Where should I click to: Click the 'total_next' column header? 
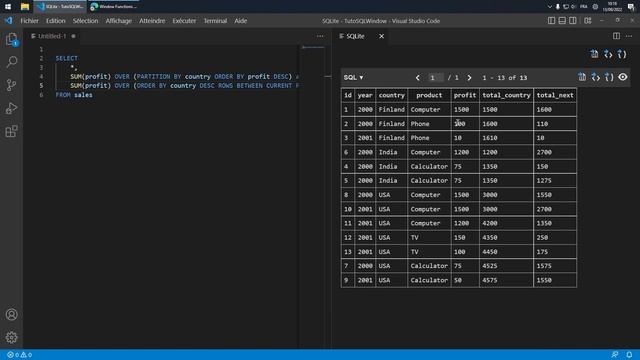(x=555, y=95)
